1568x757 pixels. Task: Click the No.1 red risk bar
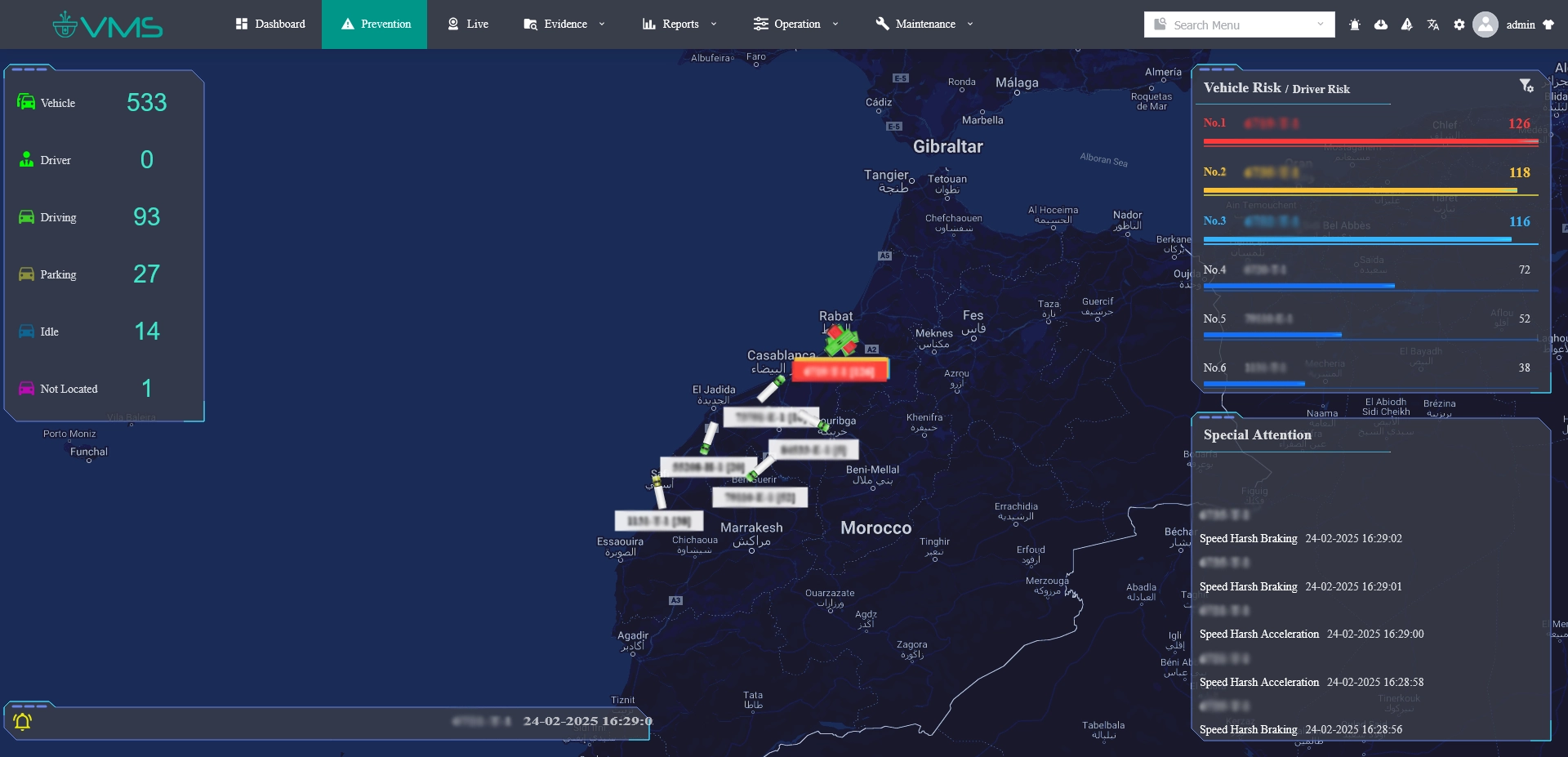(1370, 141)
